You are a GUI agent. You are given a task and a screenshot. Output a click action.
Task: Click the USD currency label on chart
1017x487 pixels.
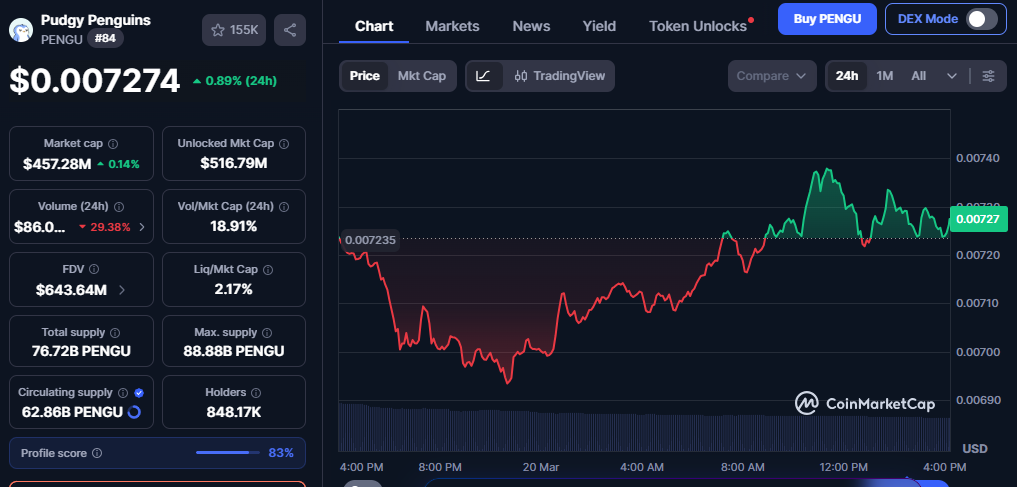point(975,449)
